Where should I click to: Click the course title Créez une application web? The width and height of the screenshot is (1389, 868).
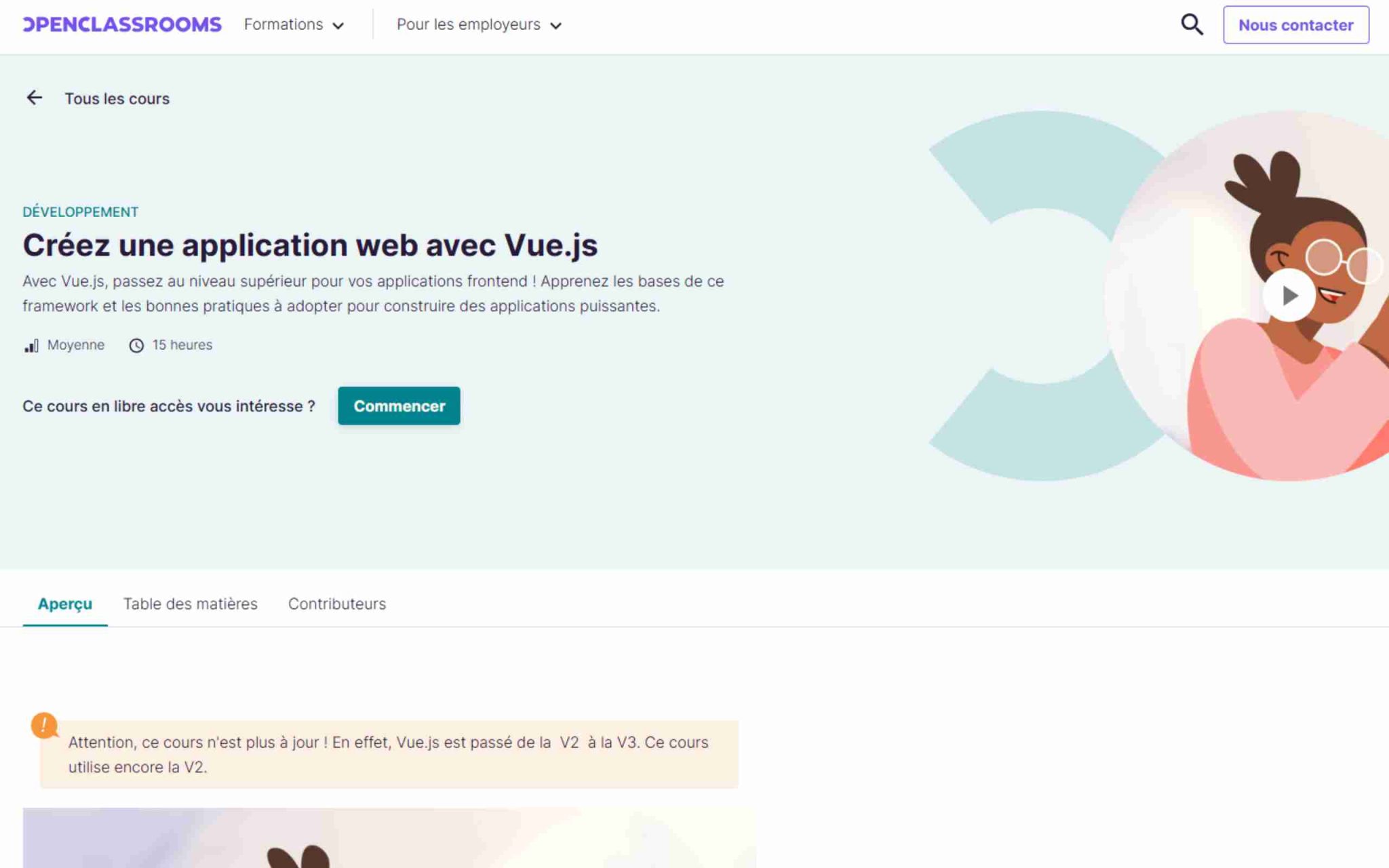pyautogui.click(x=310, y=245)
